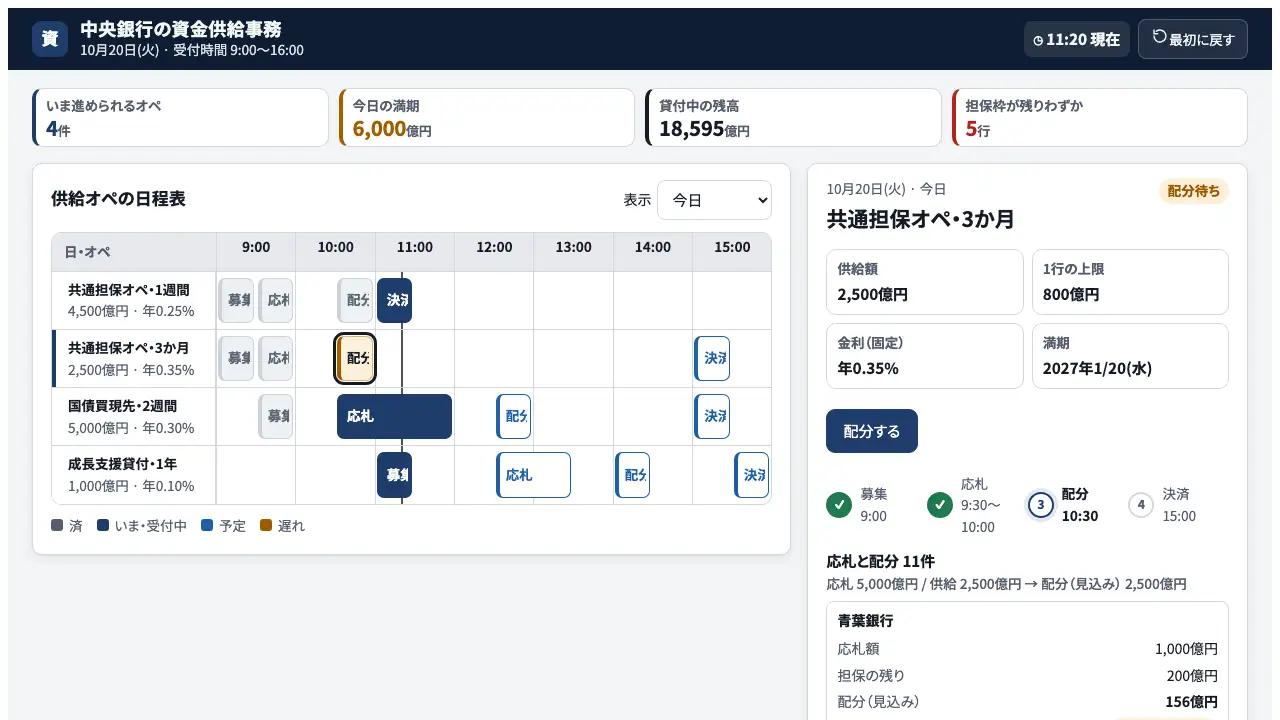This screenshot has width=1280, height=720.
Task: Click the 9:00 time column header
Action: tap(256, 252)
